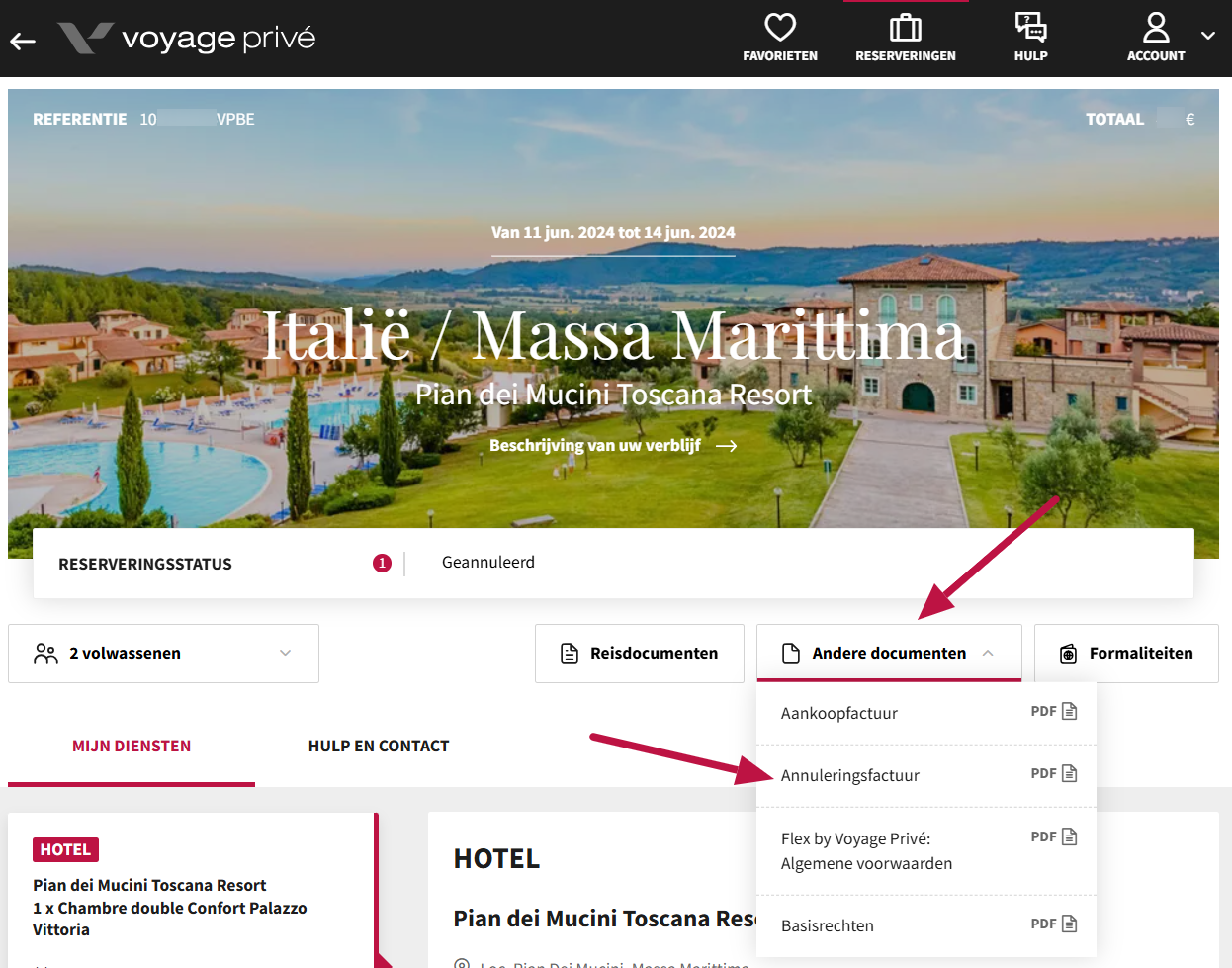Viewport: 1232px width, 968px height.
Task: Expand the 2 volwassenen dropdown
Action: [x=163, y=654]
